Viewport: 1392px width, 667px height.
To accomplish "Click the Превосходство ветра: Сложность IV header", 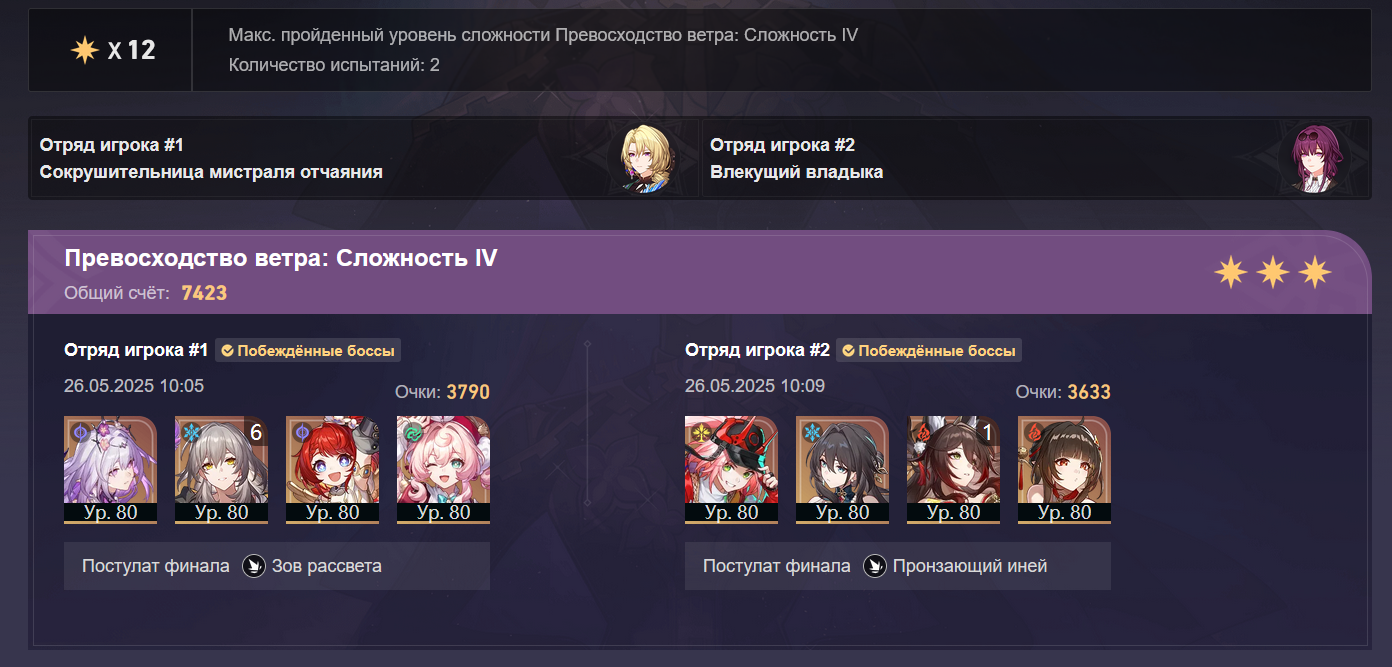I will pyautogui.click(x=281, y=259).
